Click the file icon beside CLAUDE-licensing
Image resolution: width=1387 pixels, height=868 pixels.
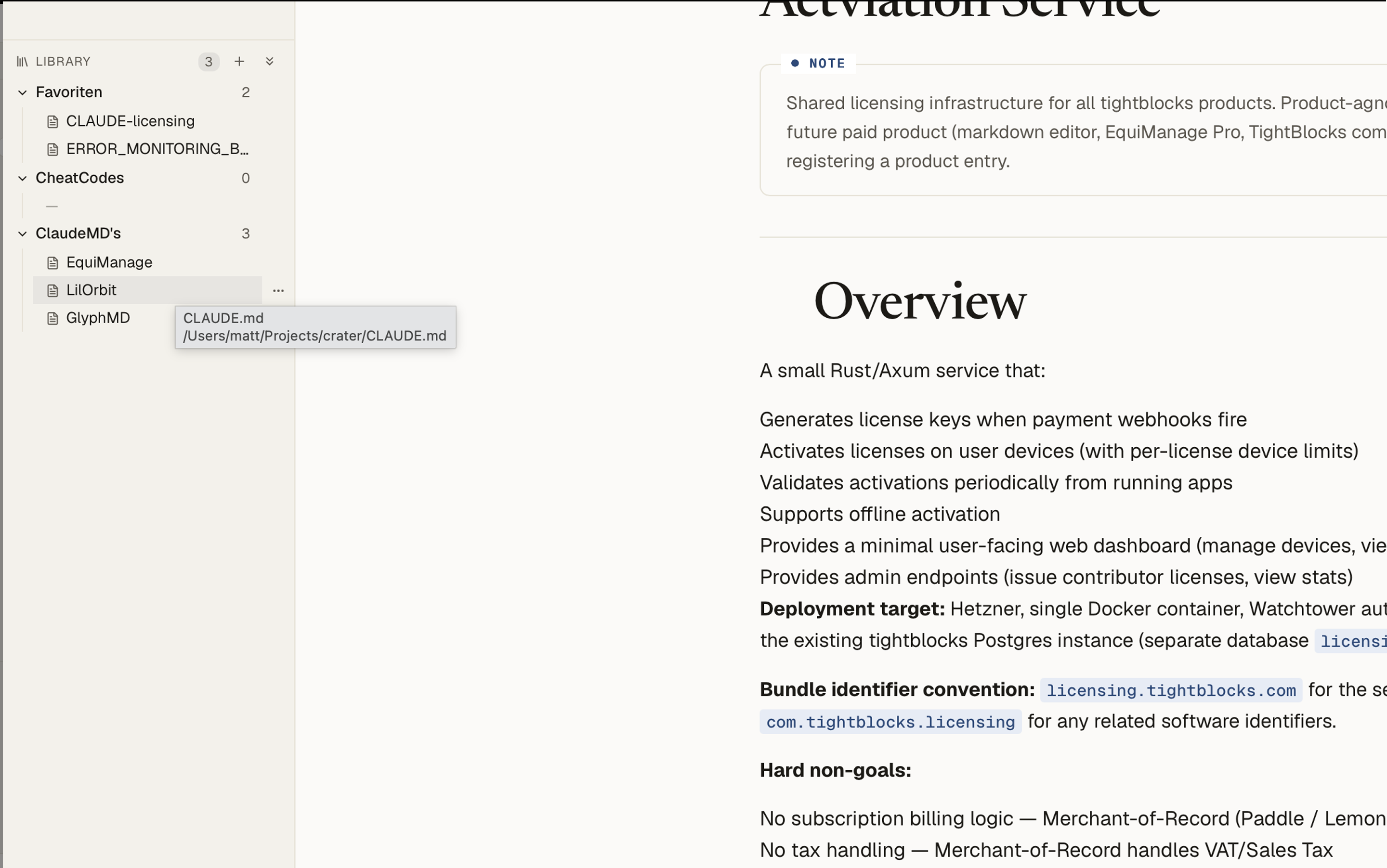click(x=52, y=122)
